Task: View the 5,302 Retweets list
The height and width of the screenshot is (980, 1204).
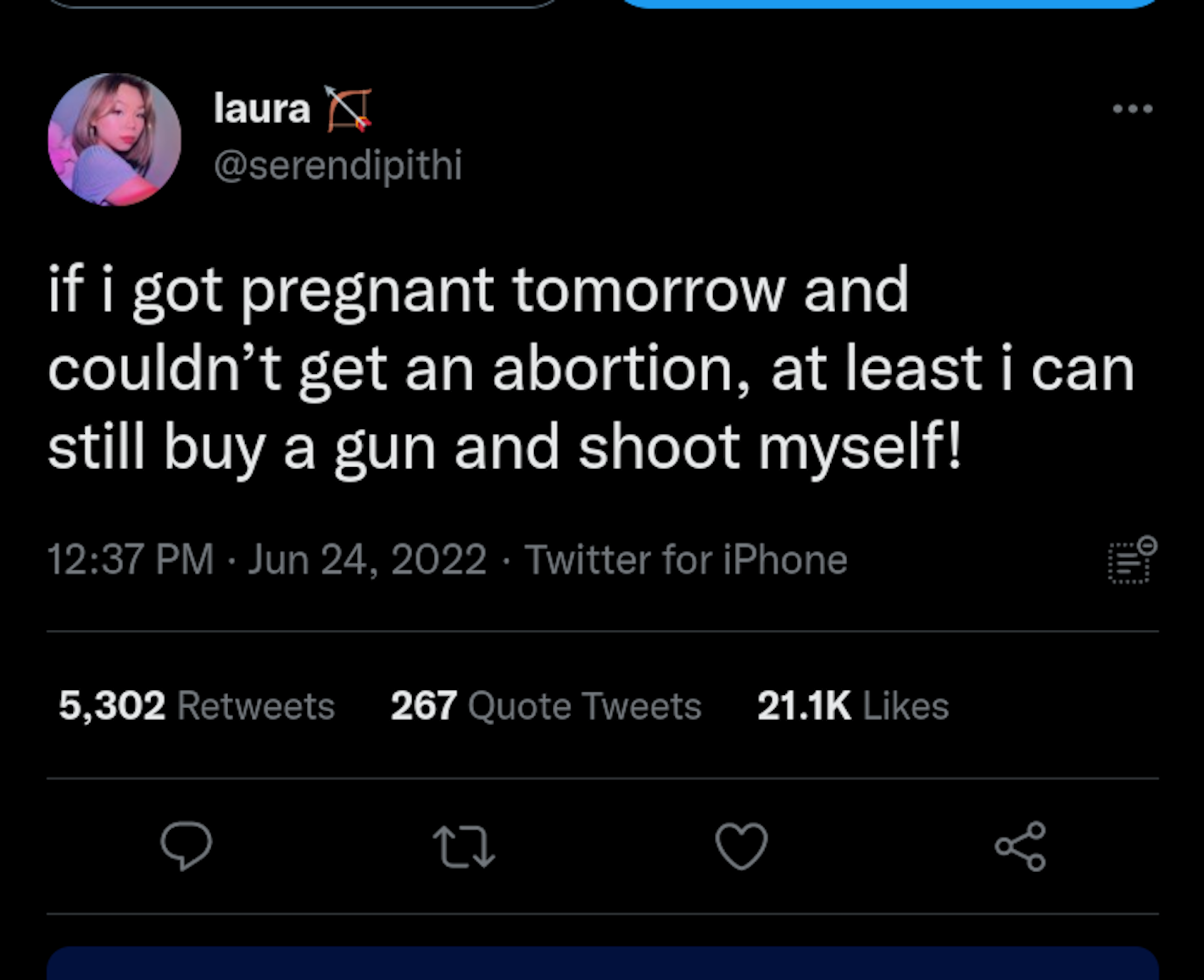Action: (x=196, y=706)
